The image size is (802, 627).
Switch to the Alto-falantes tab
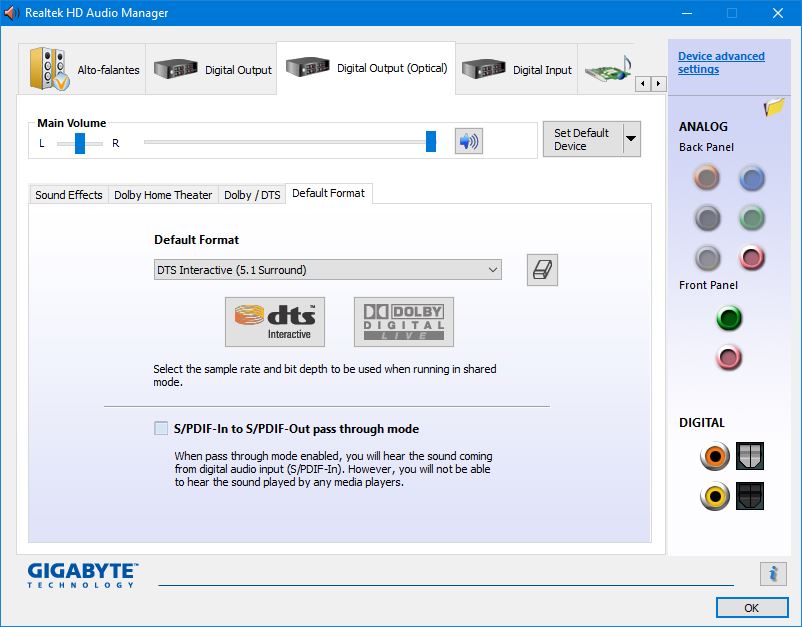pos(82,69)
